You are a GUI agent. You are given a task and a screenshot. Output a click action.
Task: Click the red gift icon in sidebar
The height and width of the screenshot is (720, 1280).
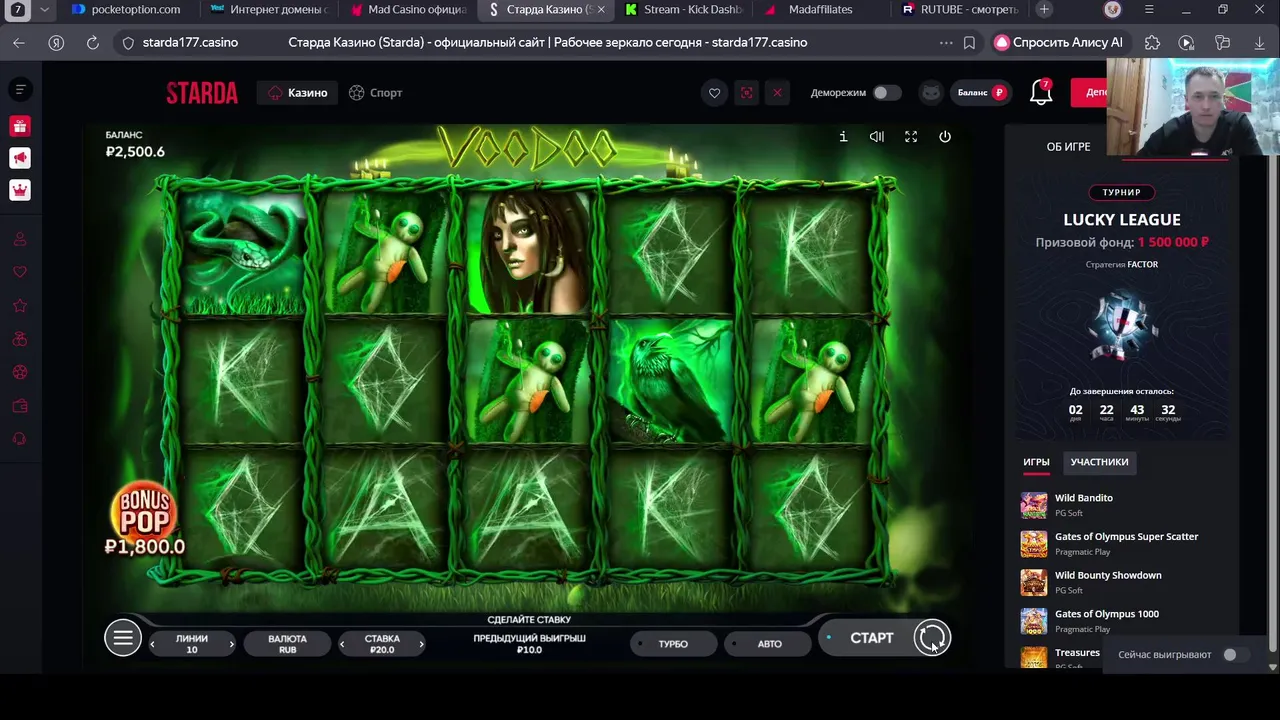point(19,126)
